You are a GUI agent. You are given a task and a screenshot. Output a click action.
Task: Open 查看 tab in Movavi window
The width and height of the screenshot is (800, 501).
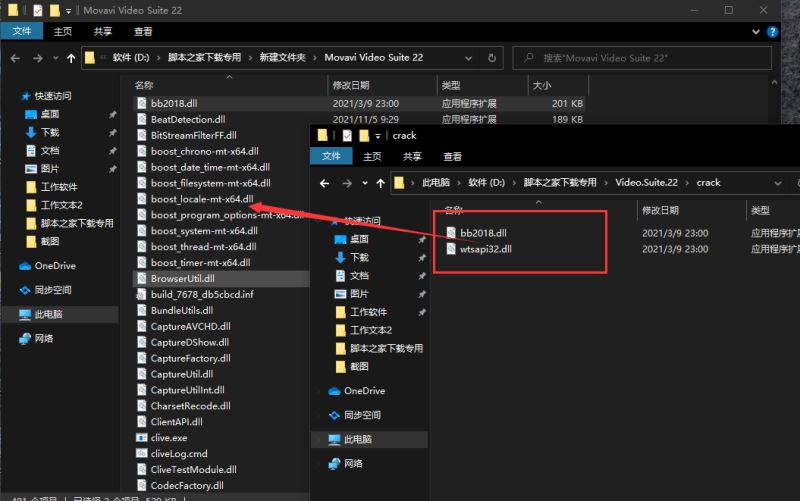[143, 32]
